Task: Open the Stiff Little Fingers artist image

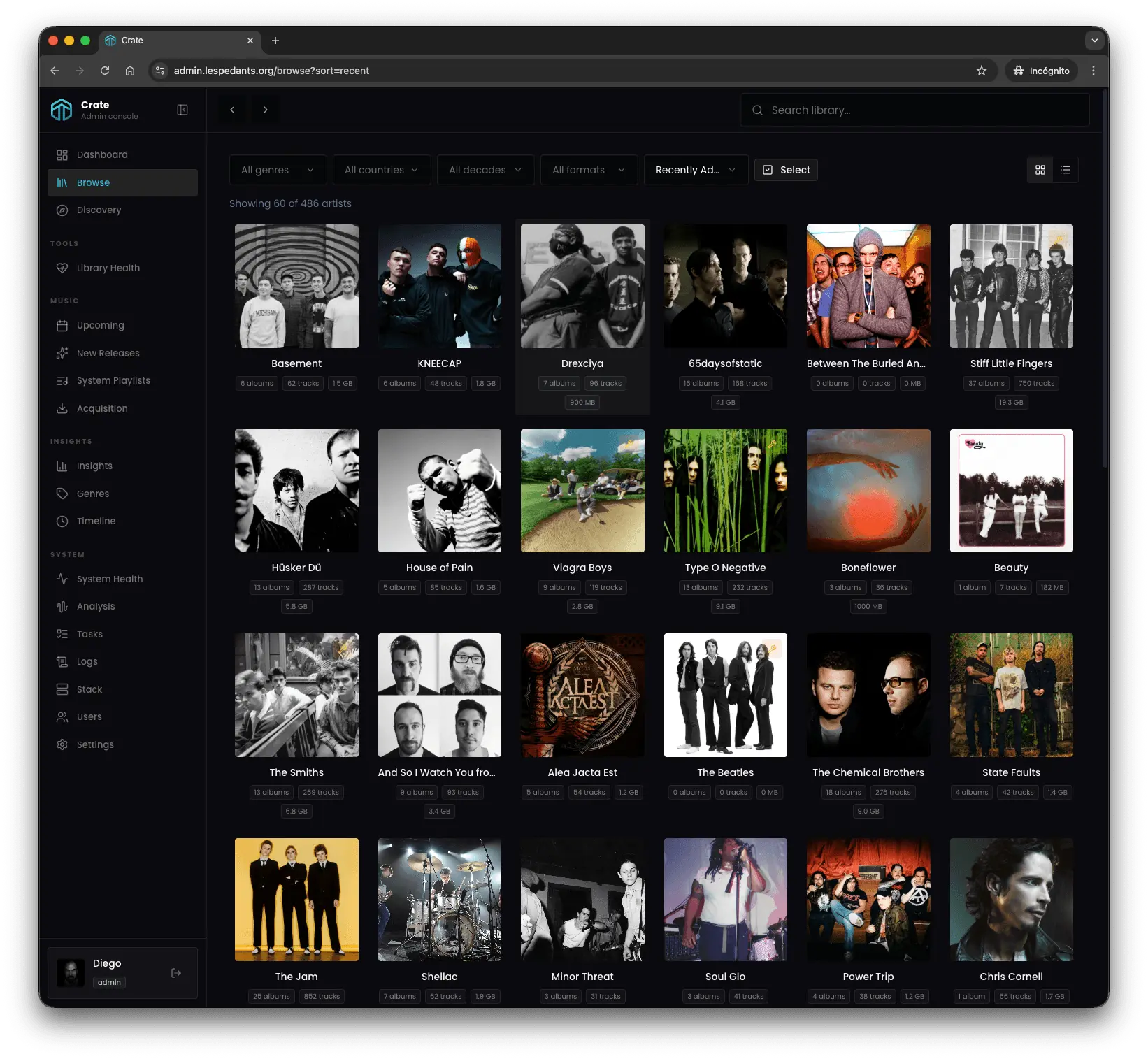Action: (x=1011, y=286)
